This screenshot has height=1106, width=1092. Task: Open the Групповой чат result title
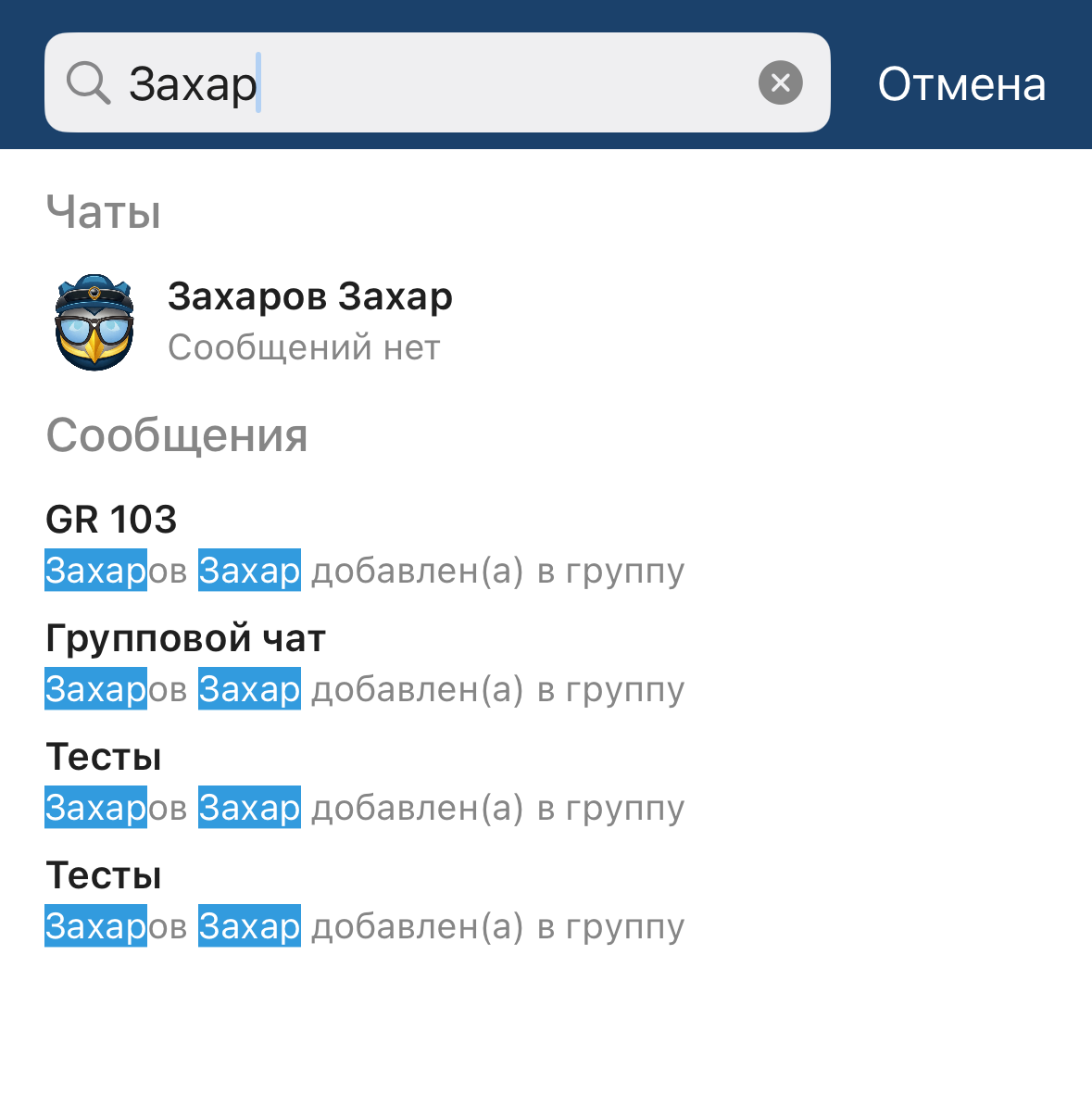(x=185, y=638)
